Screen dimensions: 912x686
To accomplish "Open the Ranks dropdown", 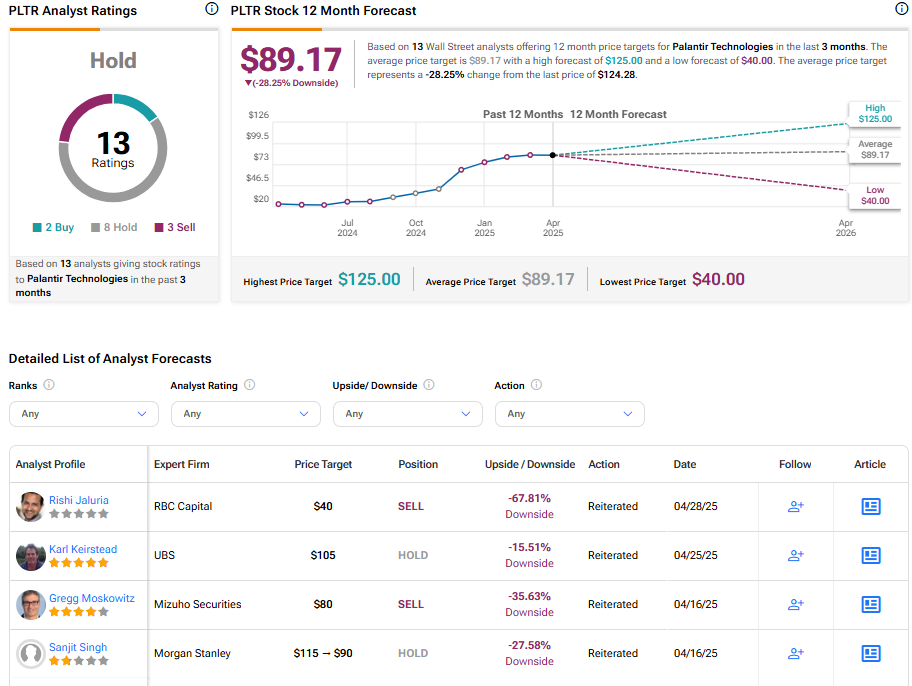I will [x=84, y=414].
